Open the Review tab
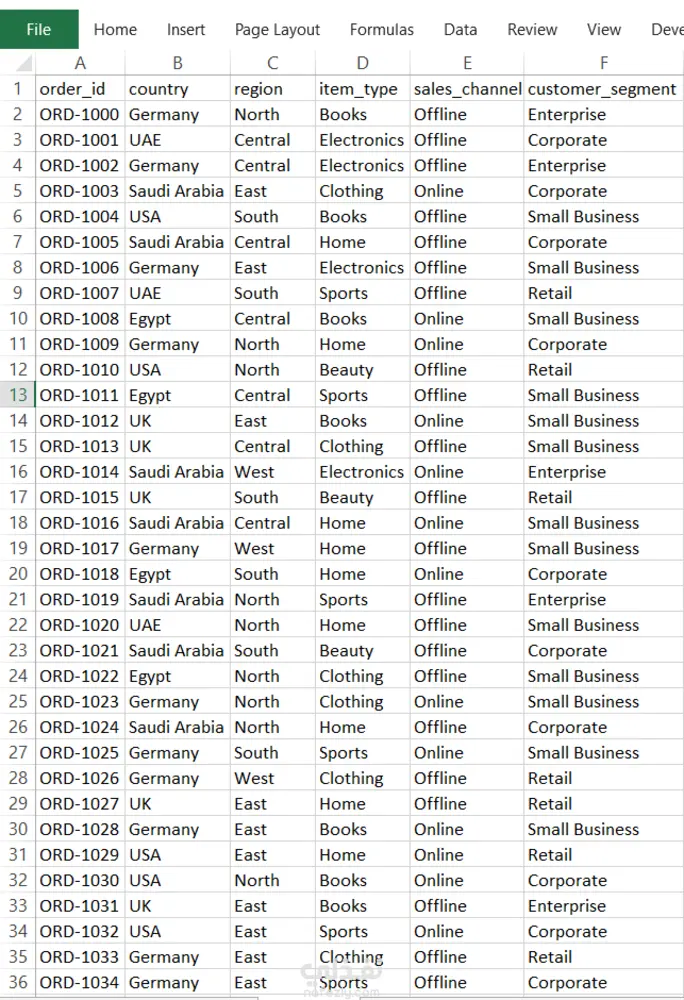The width and height of the screenshot is (684, 1000). click(x=532, y=29)
